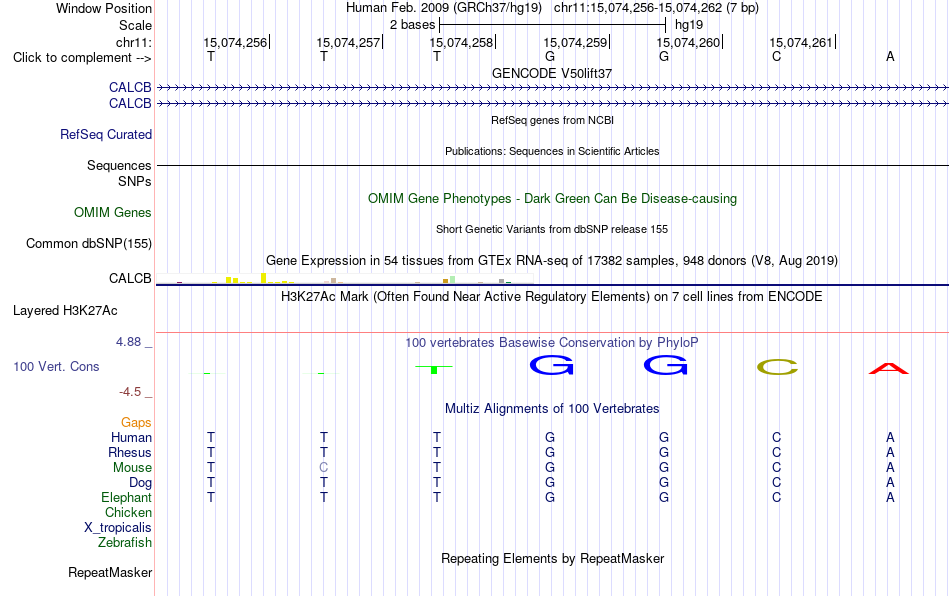Click the second blue G conservation logo letter
Image resolution: width=950 pixels, height=596 pixels.
(x=665, y=365)
